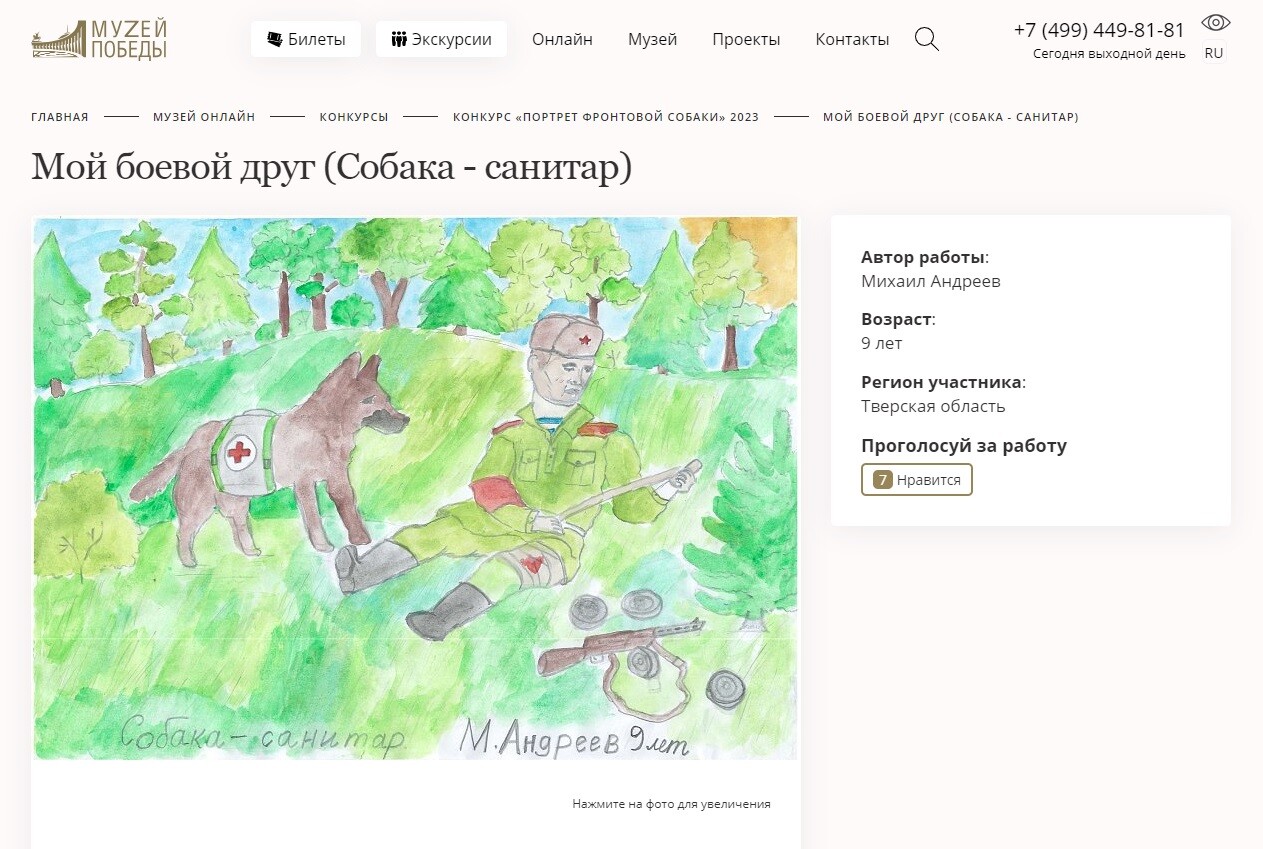Click the people icon in Экскурсии
This screenshot has width=1263, height=849.
point(399,39)
